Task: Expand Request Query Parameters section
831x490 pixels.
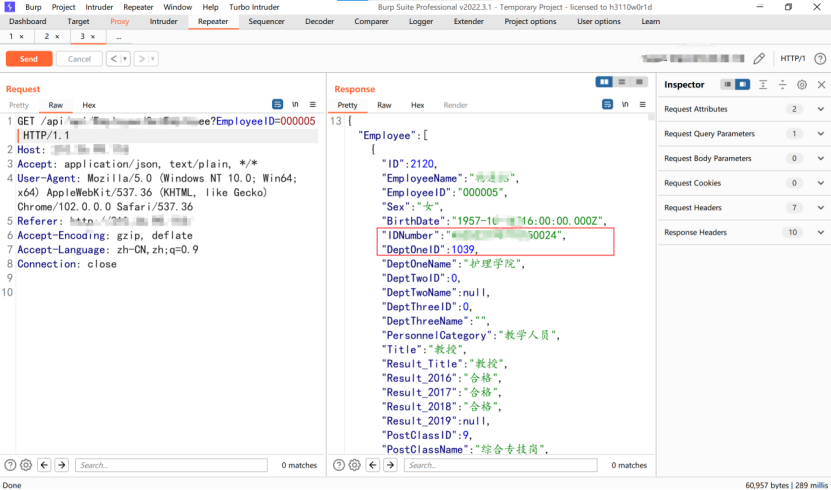Action: coord(820,133)
